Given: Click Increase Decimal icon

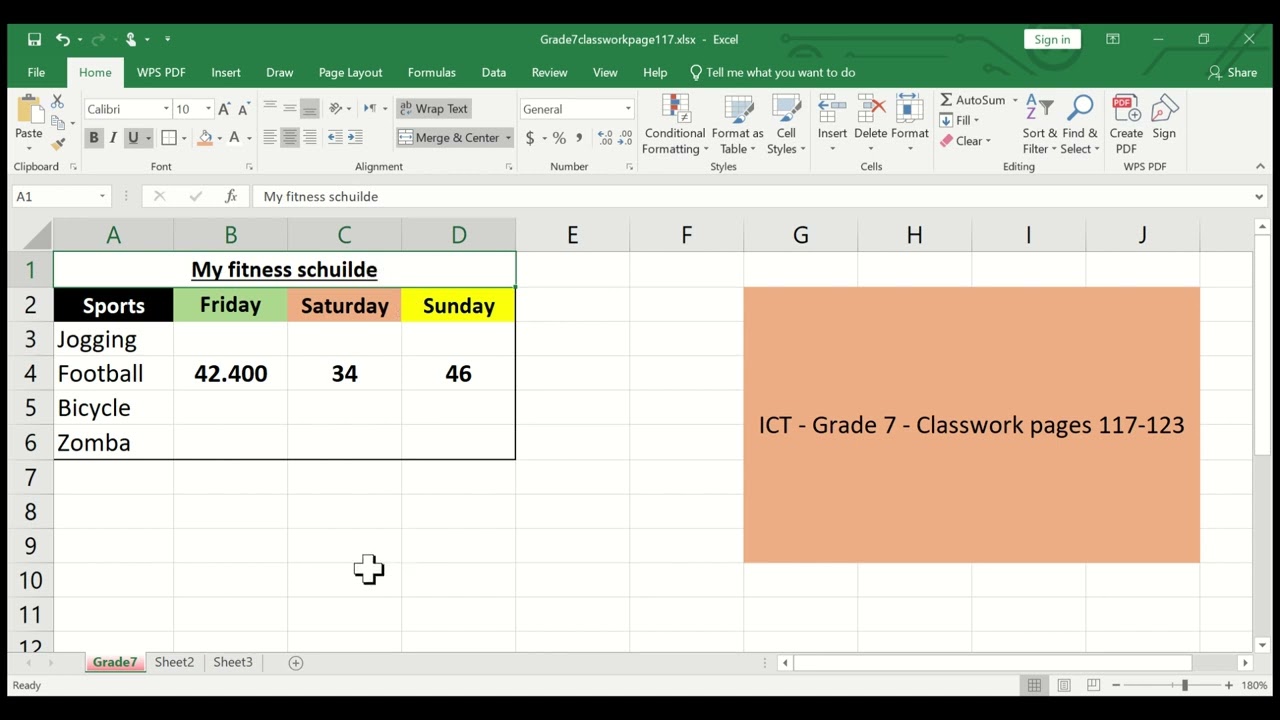Looking at the screenshot, I should click(x=605, y=138).
